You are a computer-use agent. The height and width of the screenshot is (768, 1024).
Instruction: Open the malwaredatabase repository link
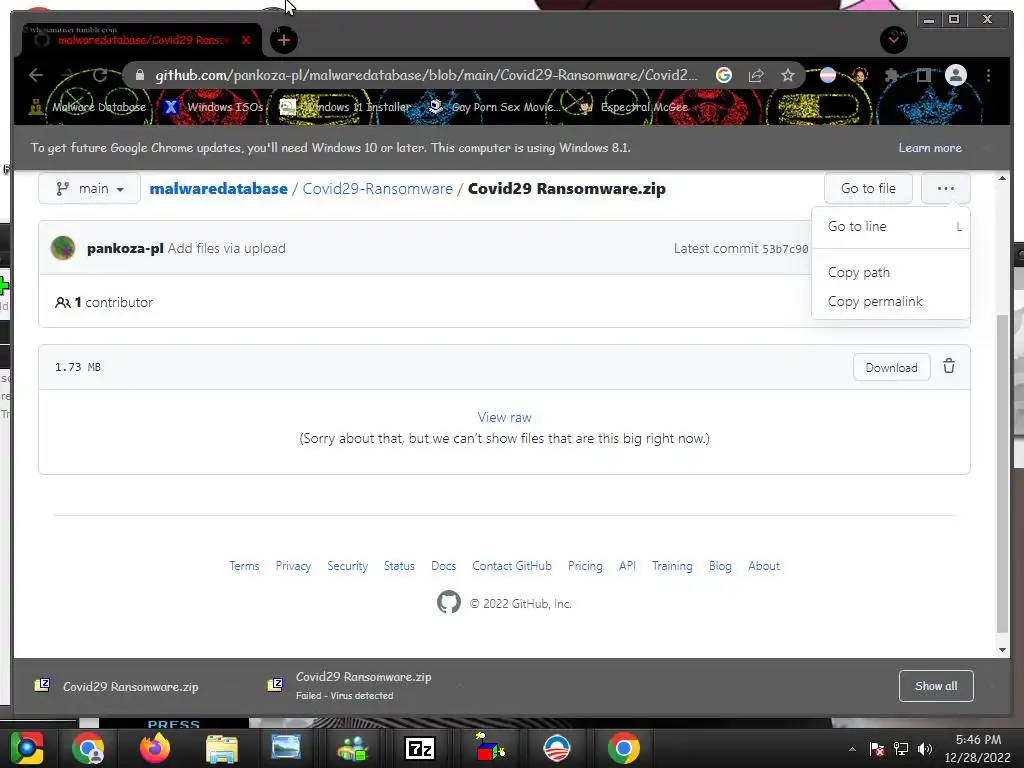point(219,189)
